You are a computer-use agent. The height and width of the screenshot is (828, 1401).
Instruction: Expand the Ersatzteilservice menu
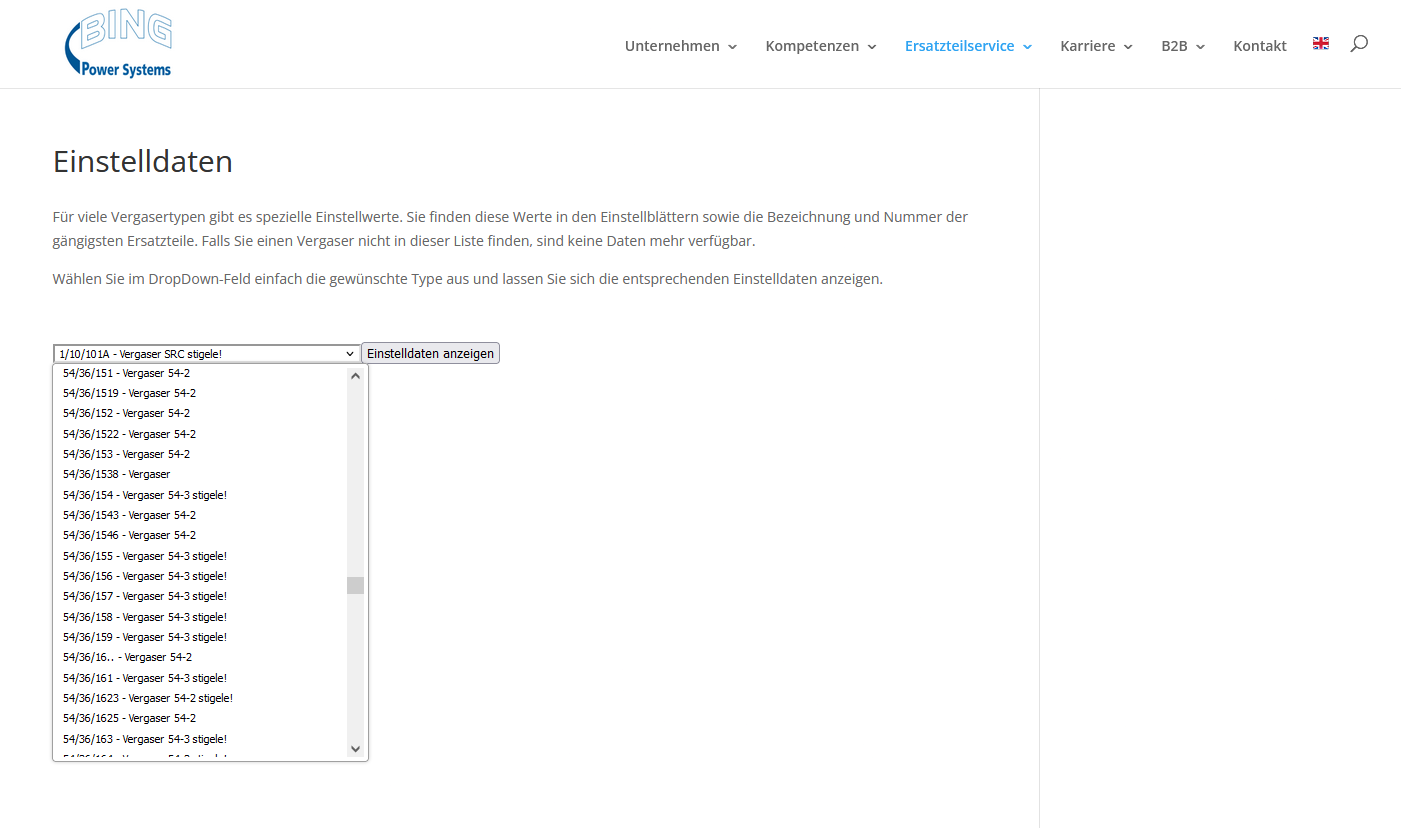pos(967,46)
